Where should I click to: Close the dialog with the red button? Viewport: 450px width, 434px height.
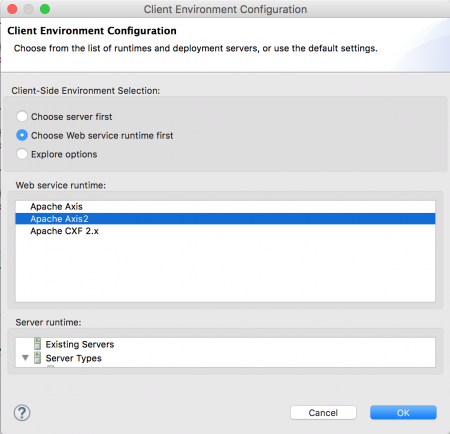click(x=12, y=9)
